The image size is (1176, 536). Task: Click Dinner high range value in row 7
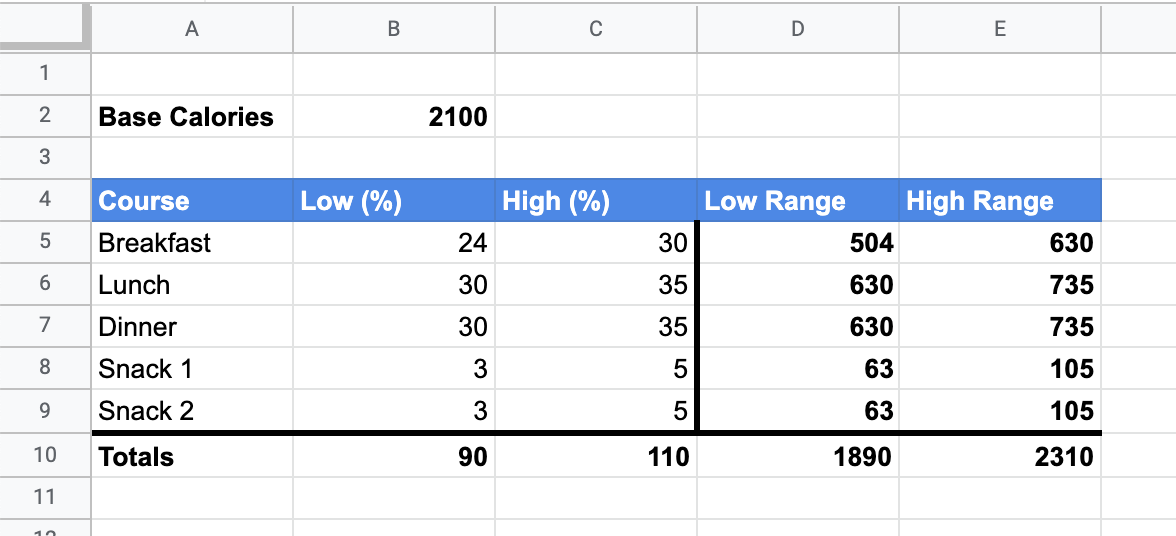999,327
